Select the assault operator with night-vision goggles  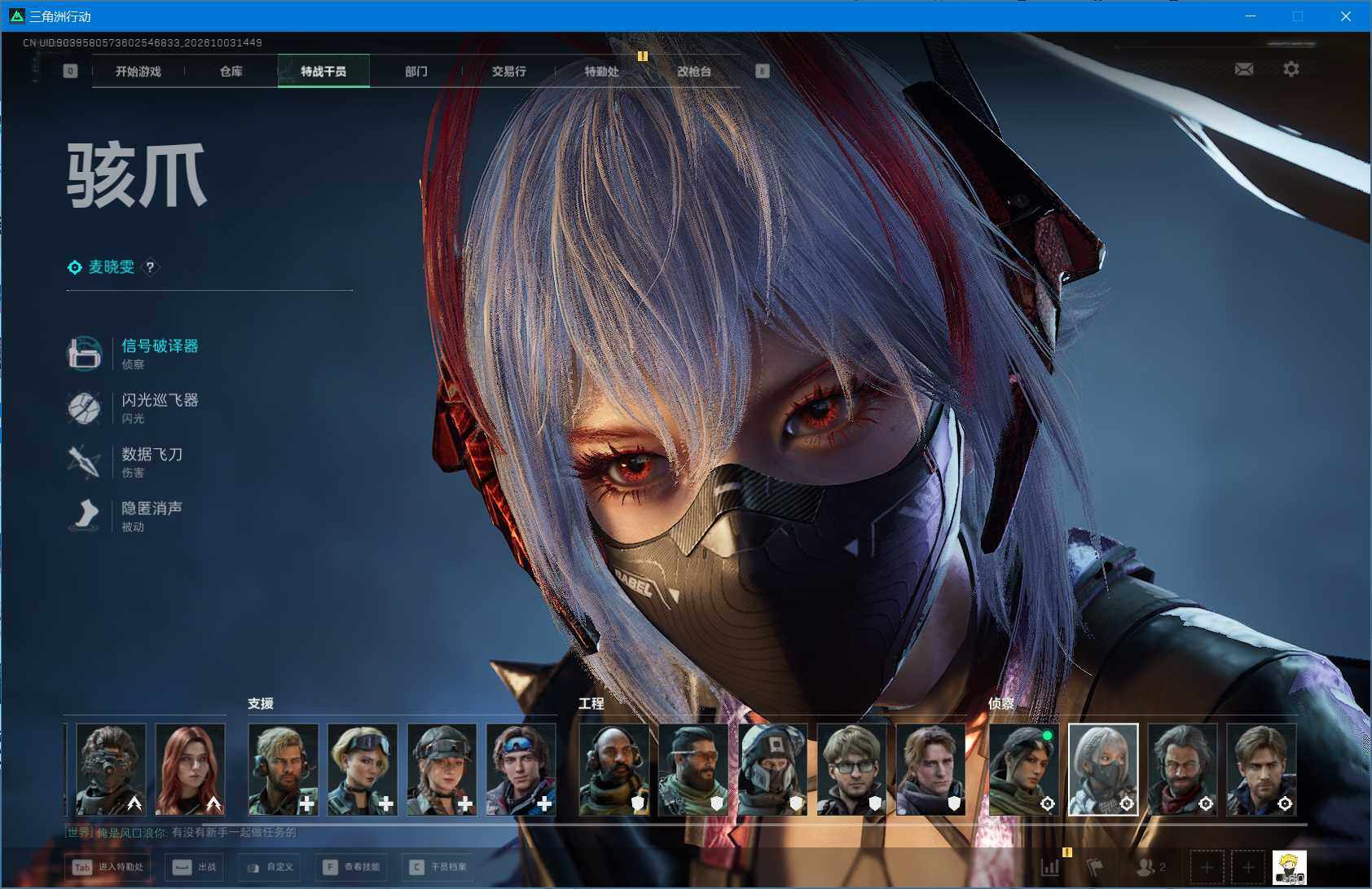point(111,770)
